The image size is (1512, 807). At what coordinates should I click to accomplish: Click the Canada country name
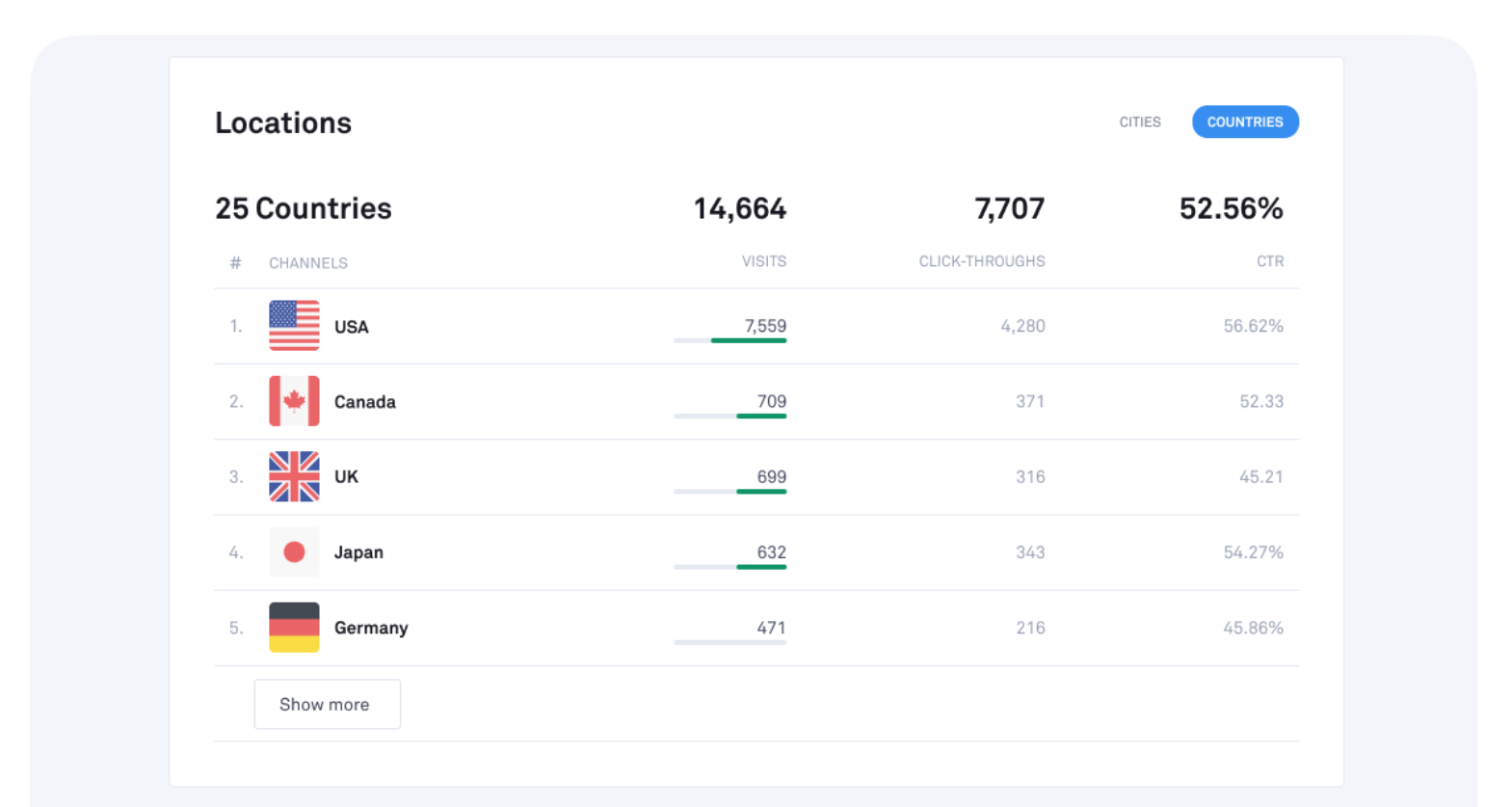[365, 402]
